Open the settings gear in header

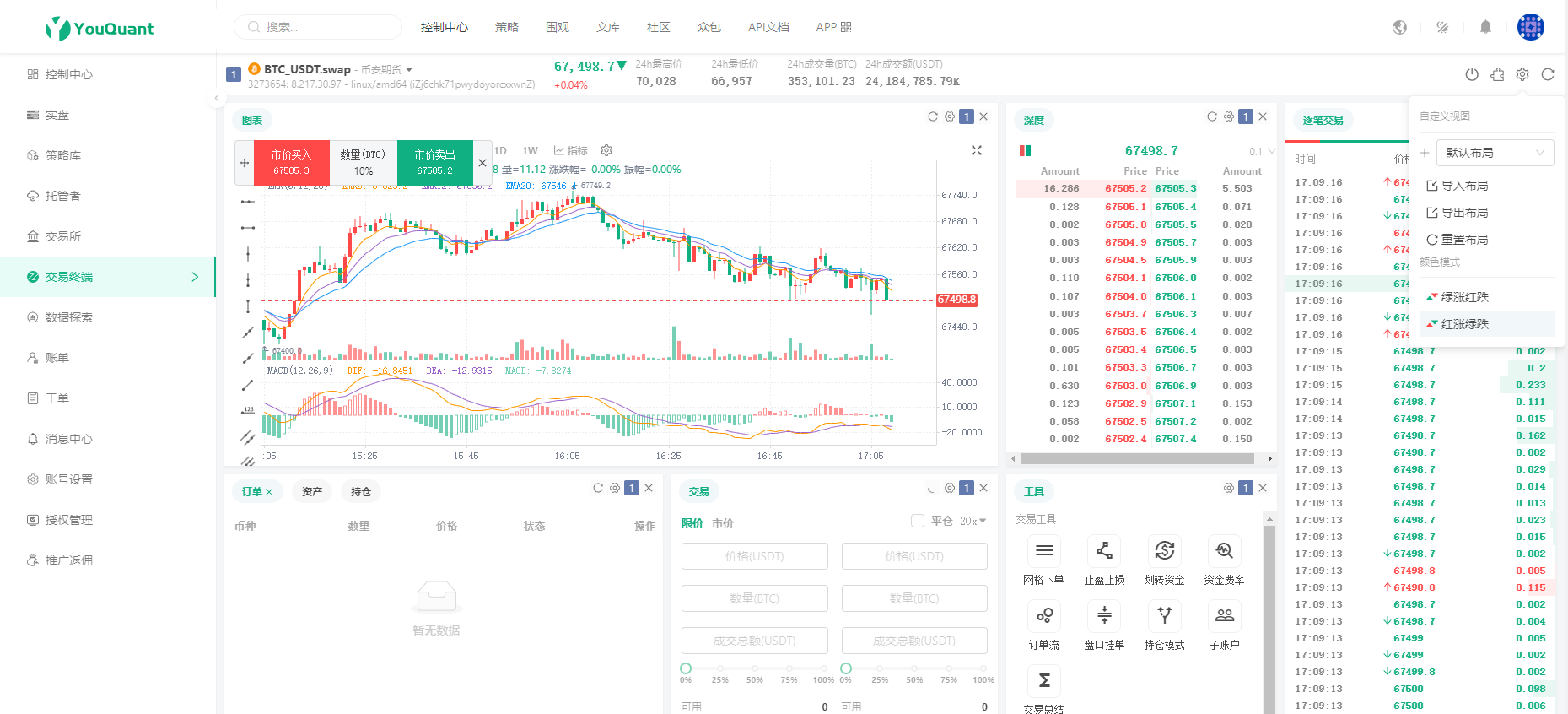click(x=1522, y=74)
